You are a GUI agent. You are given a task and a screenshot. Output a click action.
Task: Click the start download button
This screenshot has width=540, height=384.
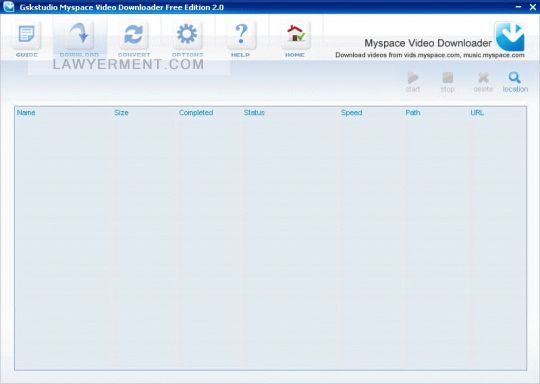click(x=413, y=82)
